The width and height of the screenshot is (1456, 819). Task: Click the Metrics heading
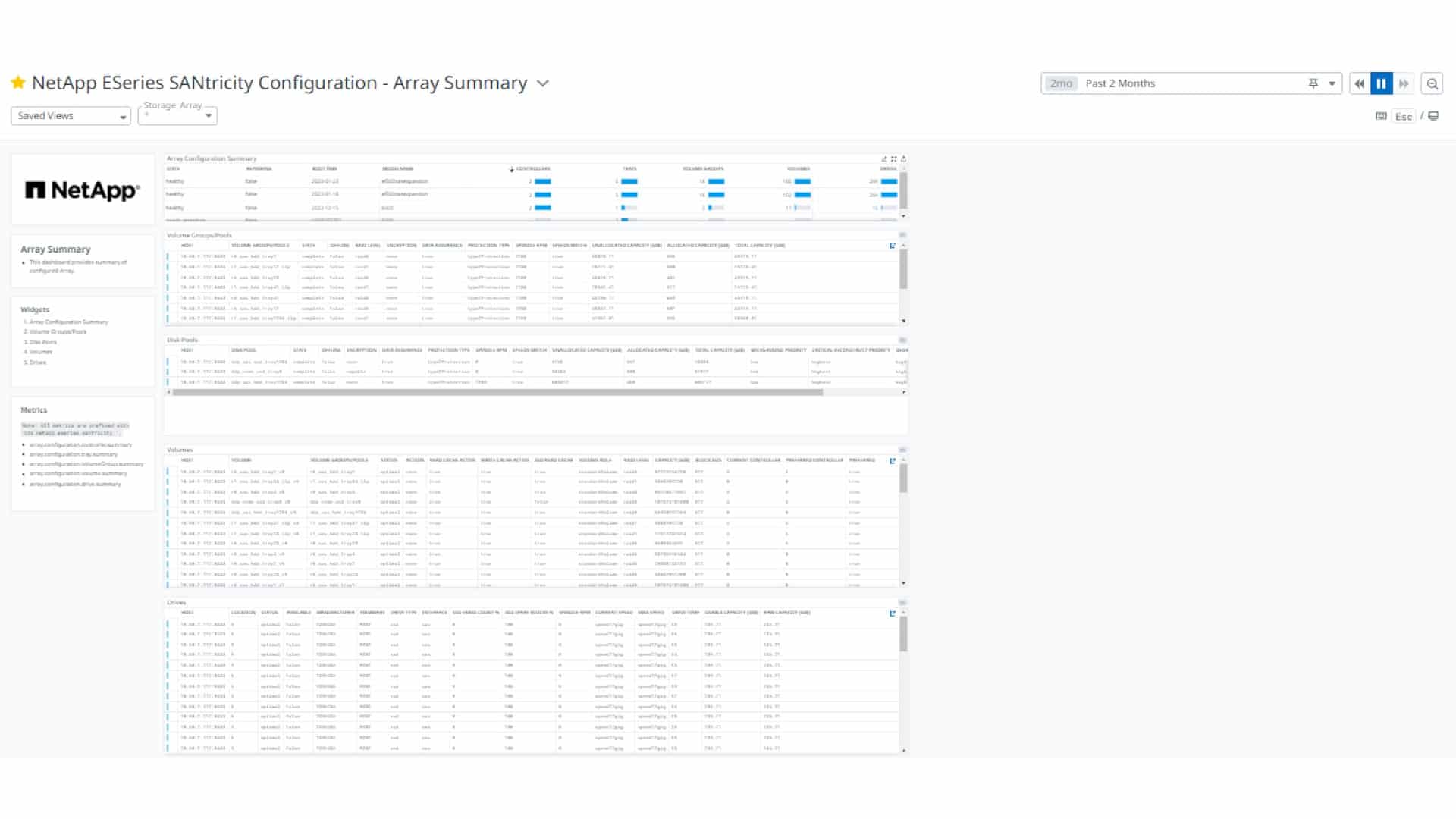[33, 410]
